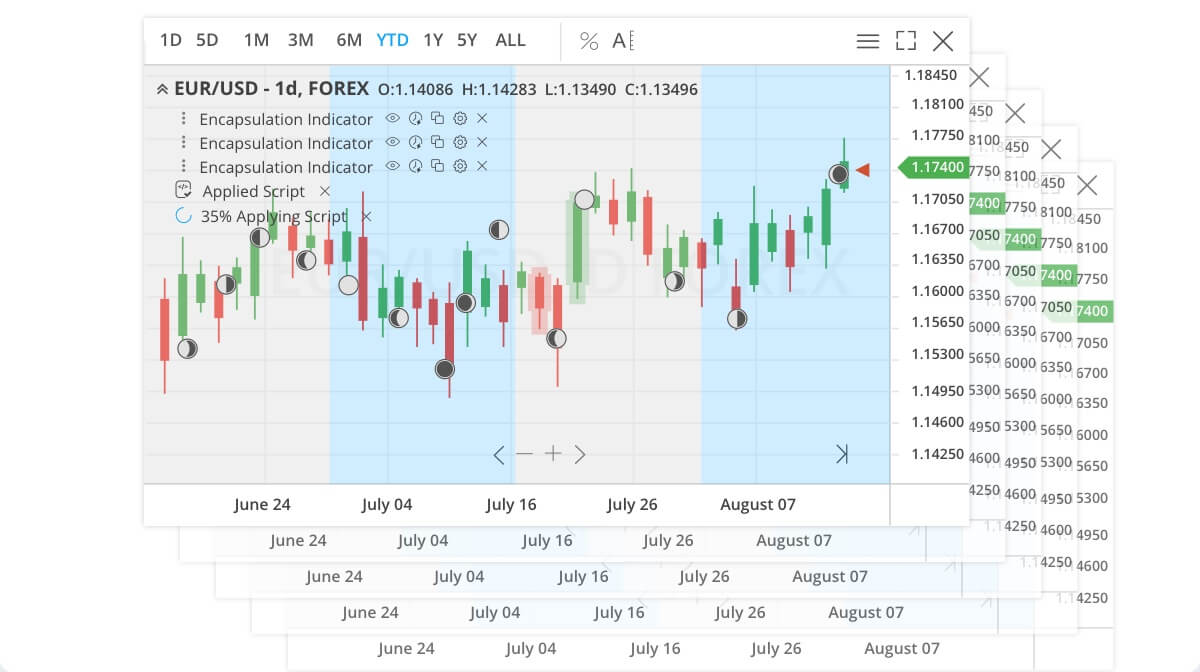Toggle visibility of third Encapsulation Indicator
This screenshot has height=672, width=1200.
393,166
